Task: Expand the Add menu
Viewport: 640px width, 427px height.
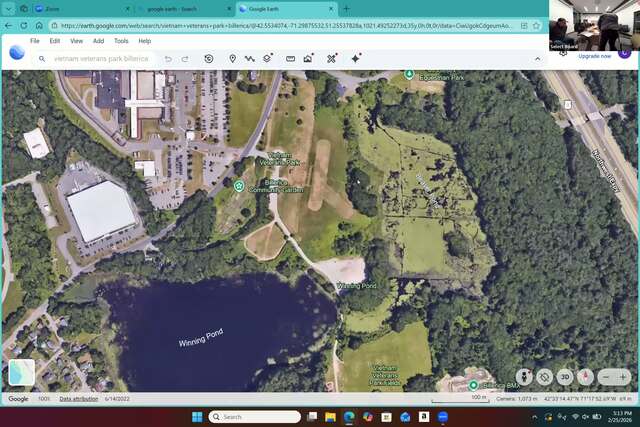Action: click(x=98, y=41)
